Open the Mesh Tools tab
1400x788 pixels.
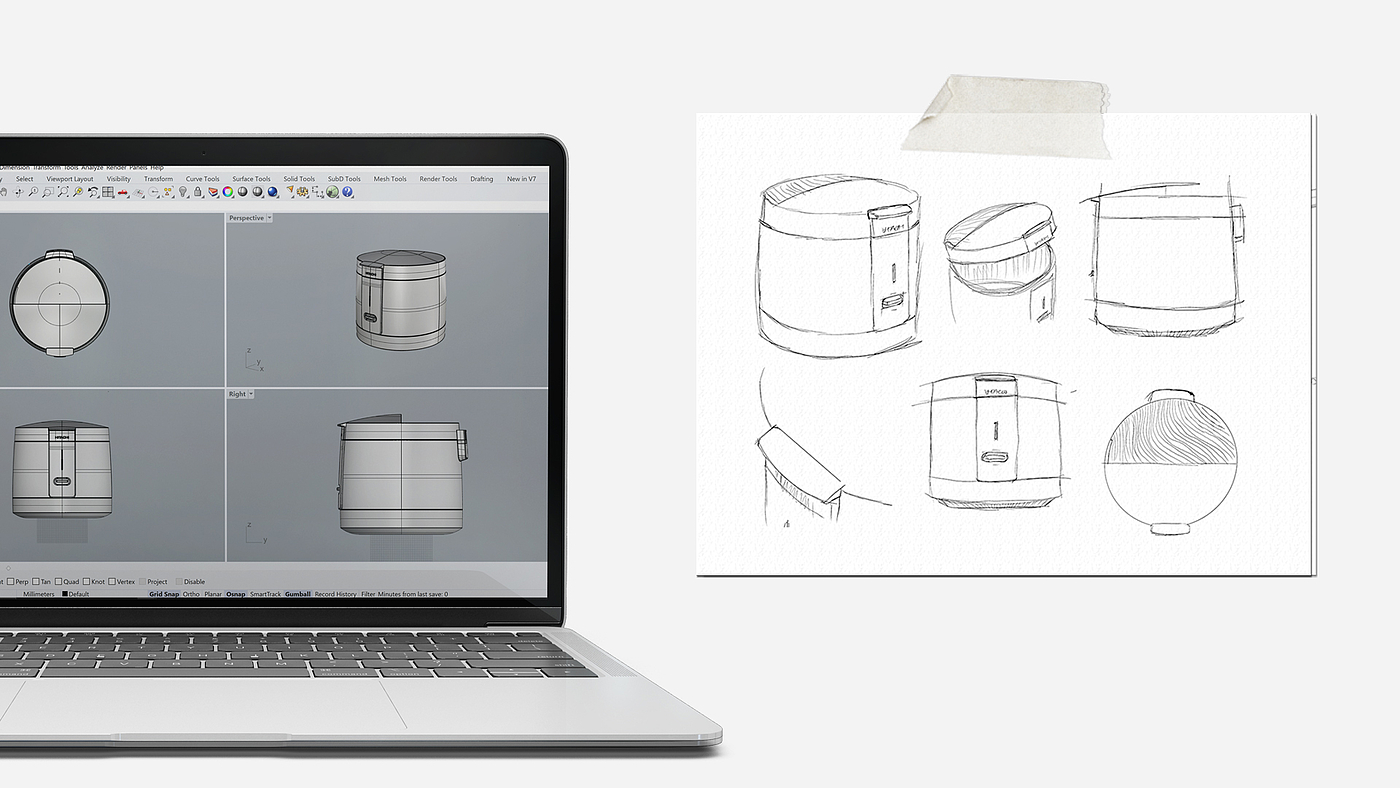coord(390,179)
